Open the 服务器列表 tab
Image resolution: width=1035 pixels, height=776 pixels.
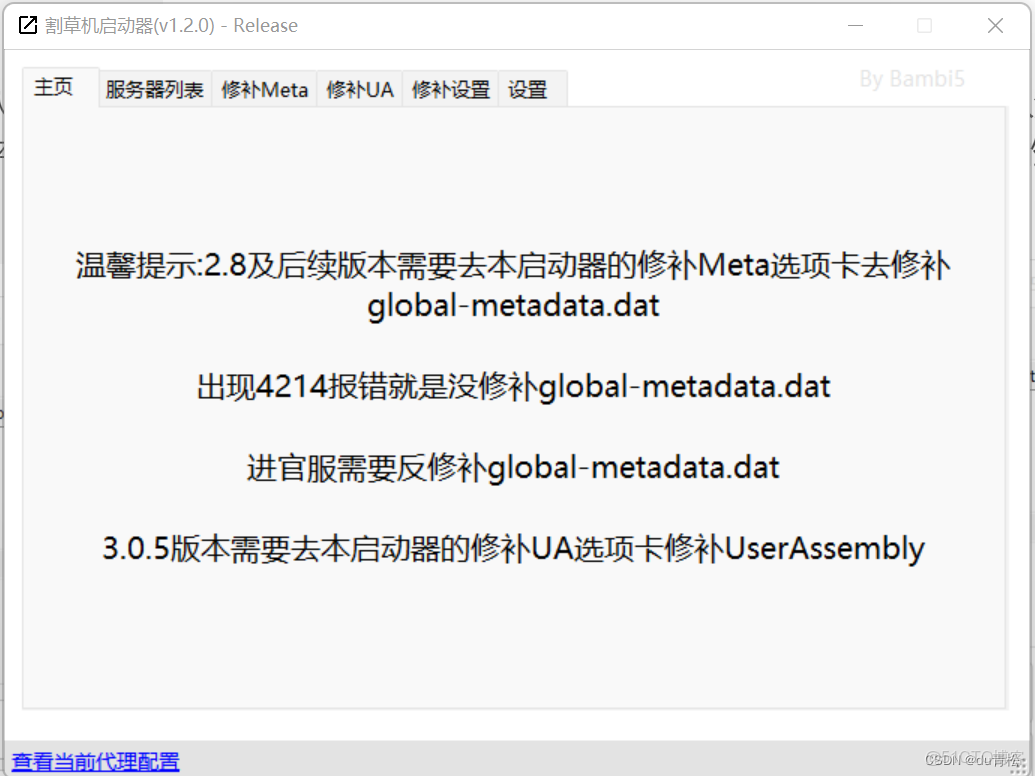pyautogui.click(x=154, y=89)
